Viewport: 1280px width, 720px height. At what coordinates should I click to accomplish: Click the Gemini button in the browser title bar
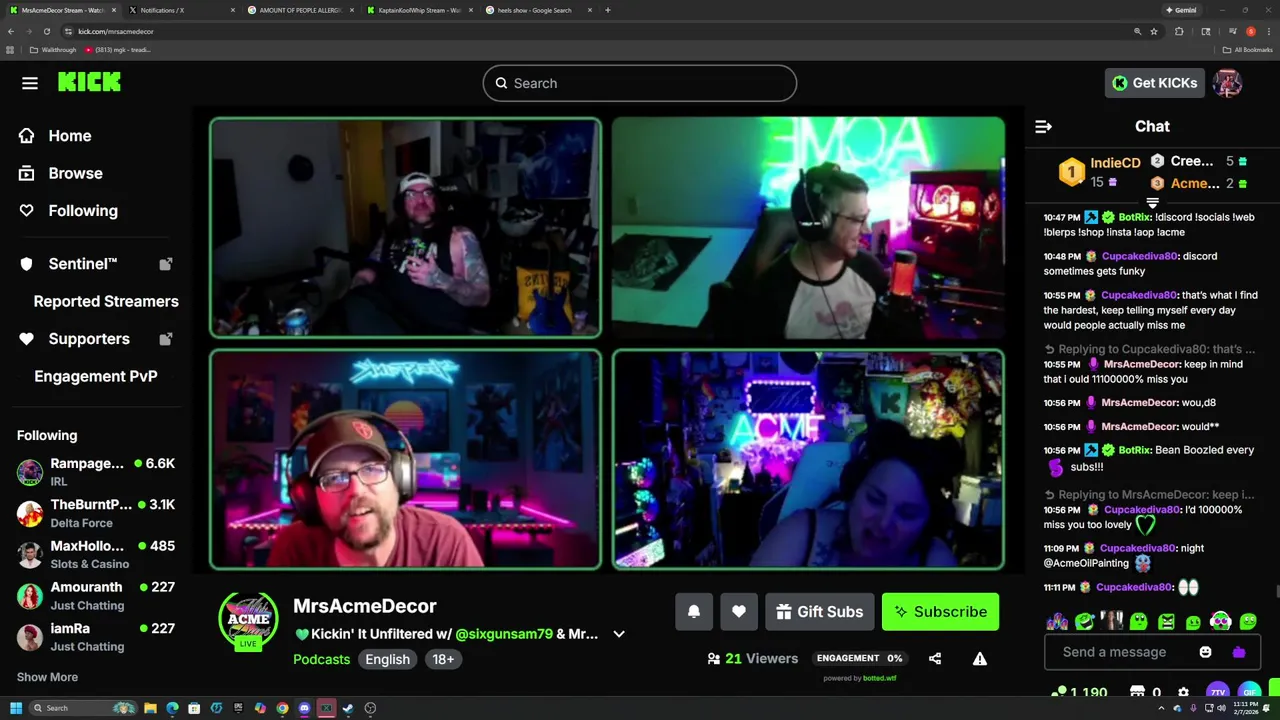click(1181, 10)
